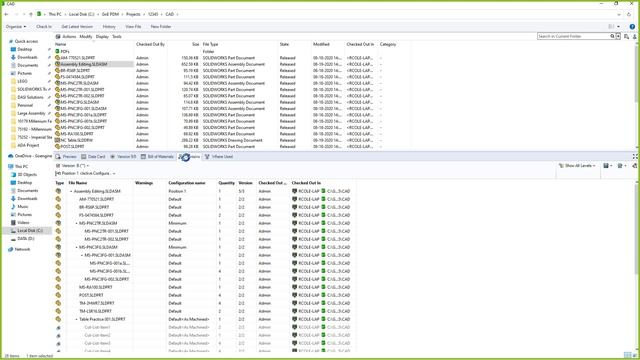Image resolution: width=640 pixels, height=360 pixels.
Task: Click the POST.SLDPRT part icon in file list
Action: tap(58, 147)
